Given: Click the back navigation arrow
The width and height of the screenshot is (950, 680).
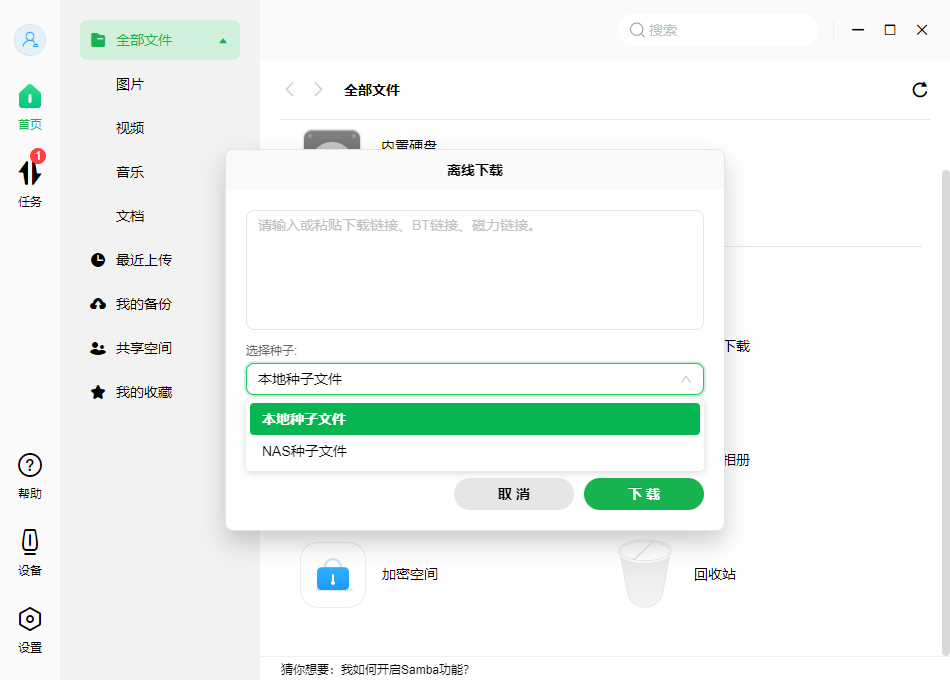Looking at the screenshot, I should point(289,89).
